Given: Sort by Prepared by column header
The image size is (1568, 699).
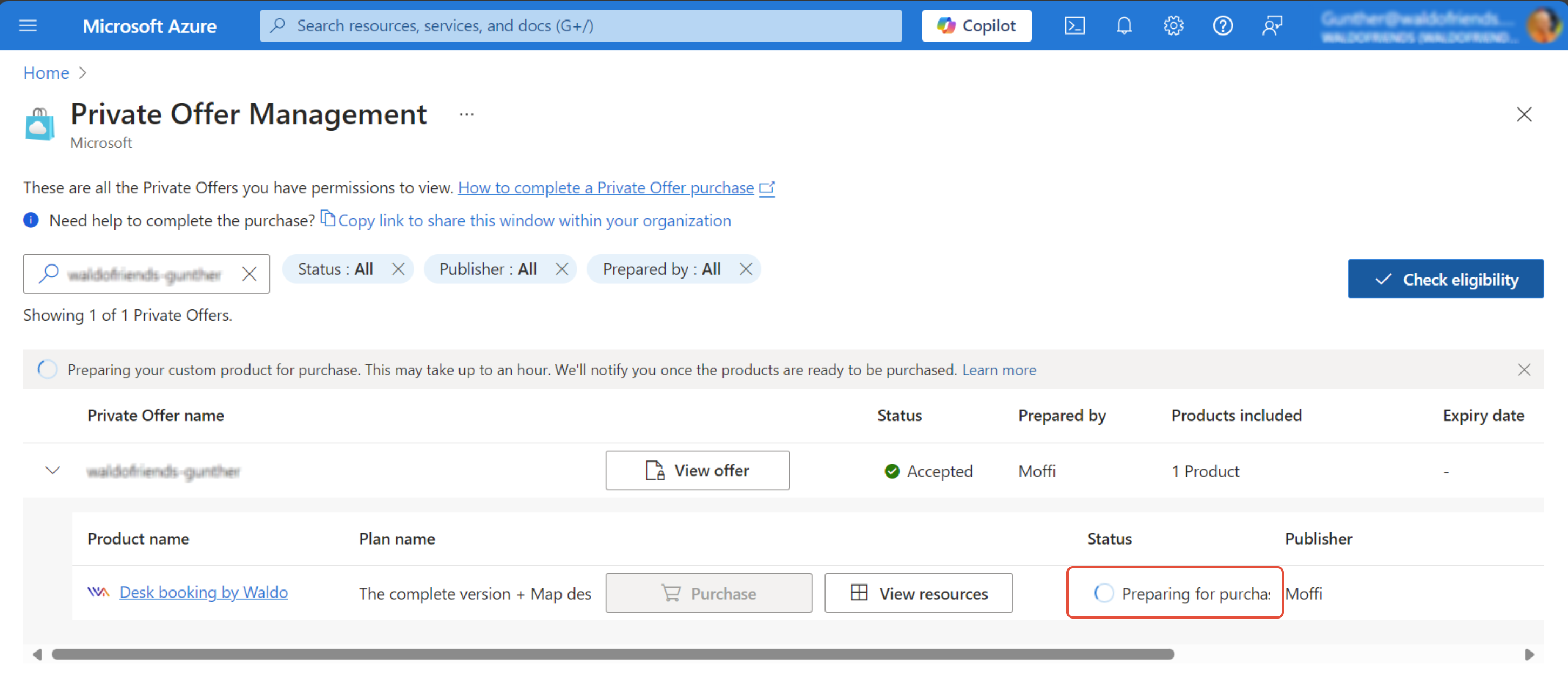Looking at the screenshot, I should 1062,415.
